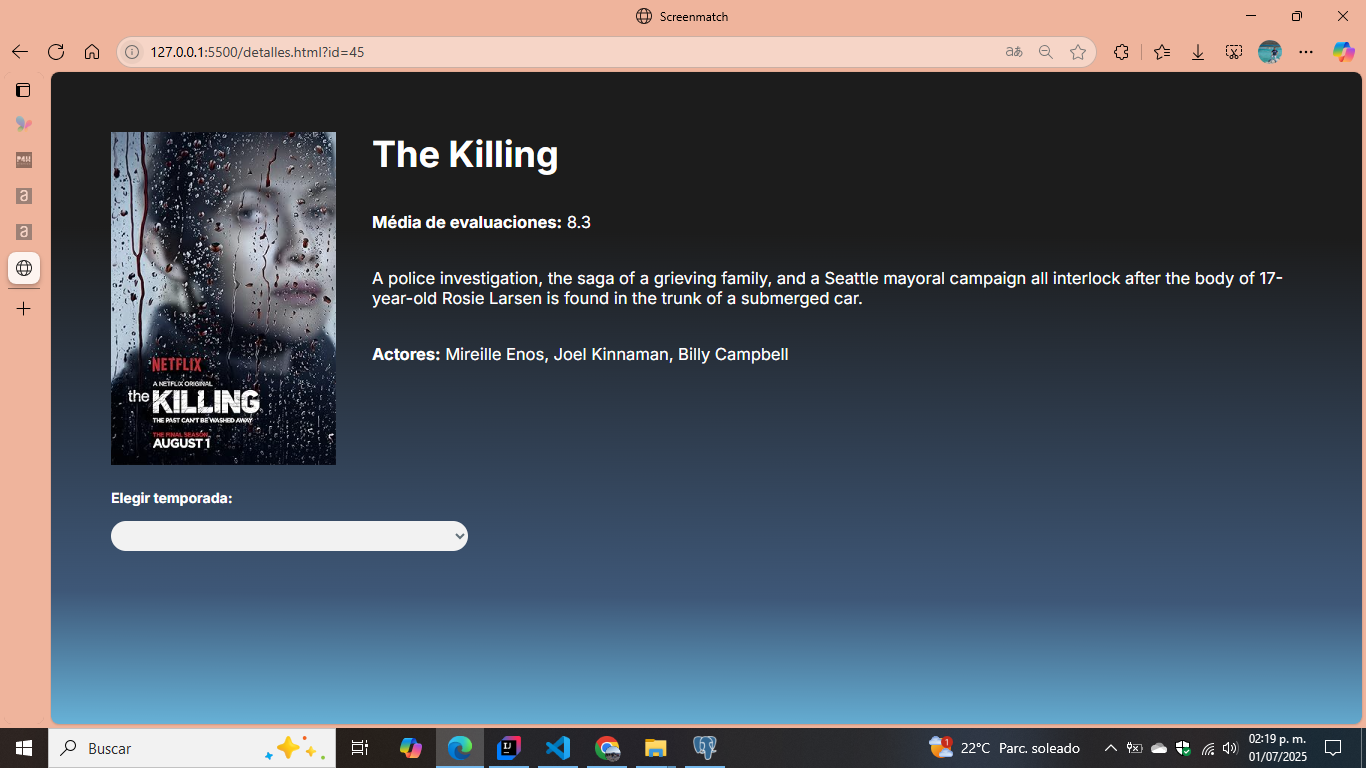Click the Elegir temporada label
The width and height of the screenshot is (1366, 768).
[x=172, y=498]
